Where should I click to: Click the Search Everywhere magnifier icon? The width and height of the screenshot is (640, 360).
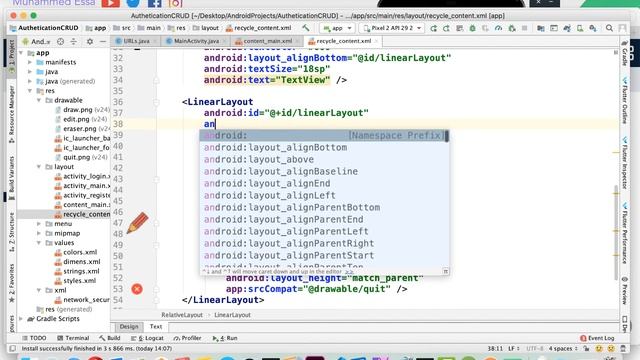pyautogui.click(x=609, y=28)
